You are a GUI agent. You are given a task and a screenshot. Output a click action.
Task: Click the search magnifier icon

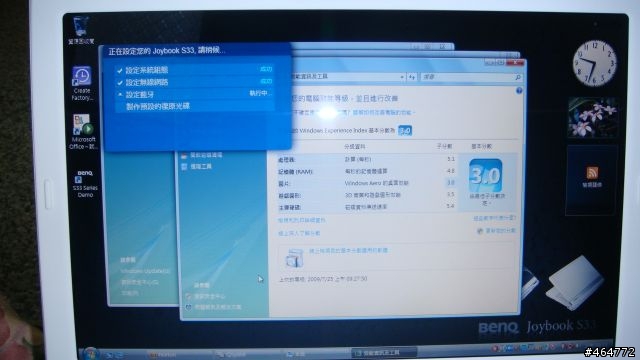tap(518, 77)
